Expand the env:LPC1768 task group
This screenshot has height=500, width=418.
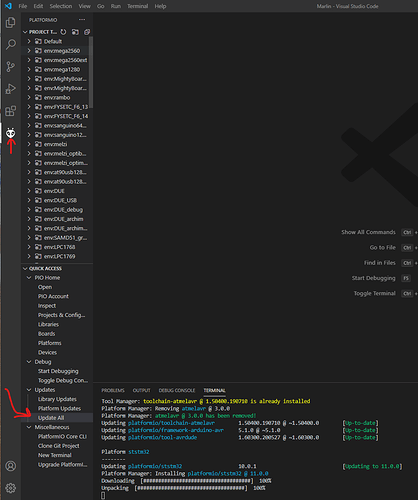tap(29, 247)
